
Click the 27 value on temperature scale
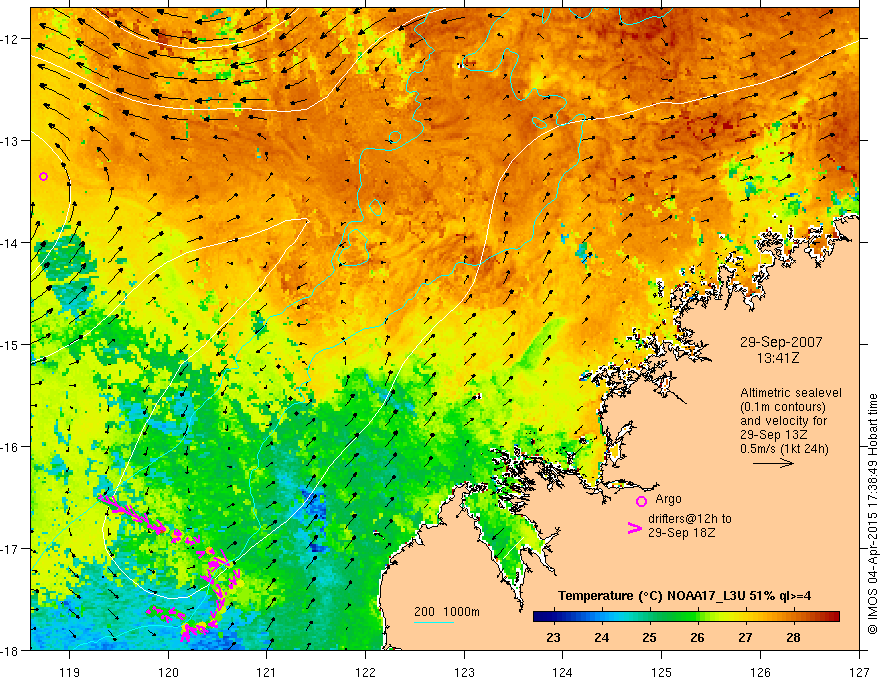(745, 638)
